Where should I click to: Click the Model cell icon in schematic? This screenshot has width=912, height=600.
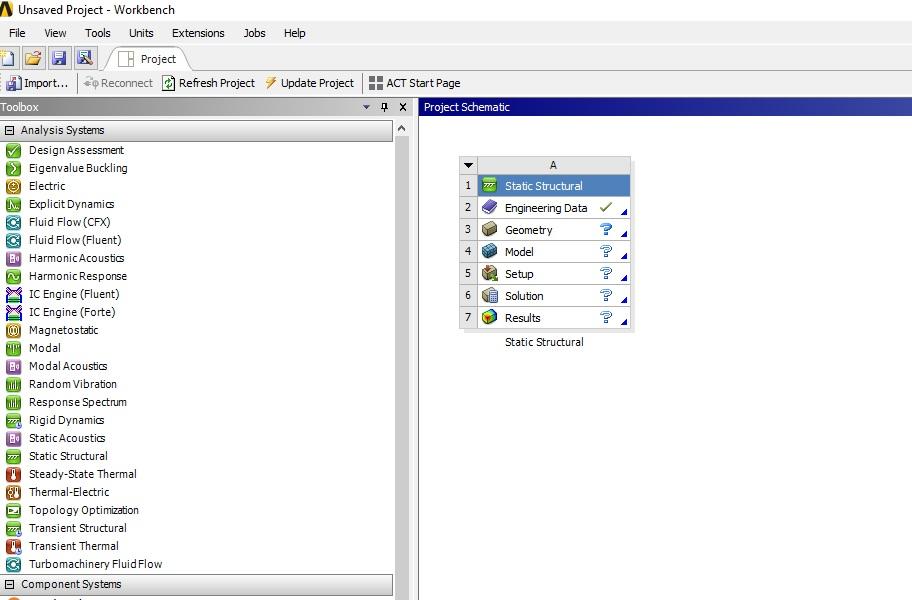490,252
